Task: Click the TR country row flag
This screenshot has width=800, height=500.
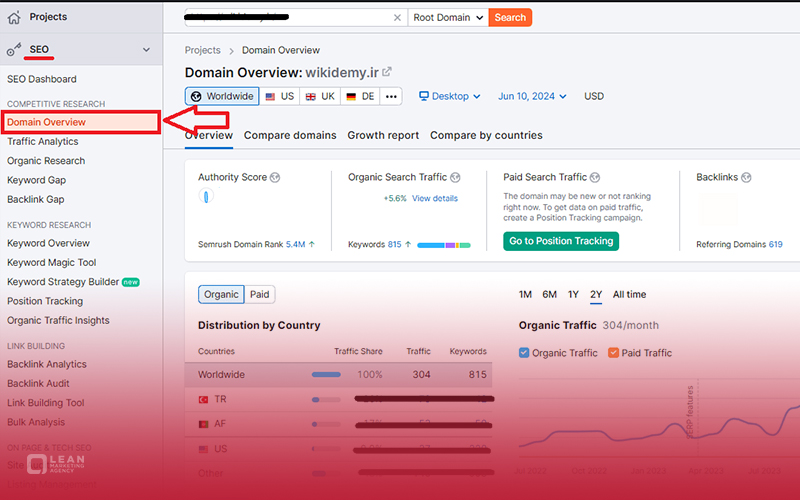Action: click(x=203, y=399)
